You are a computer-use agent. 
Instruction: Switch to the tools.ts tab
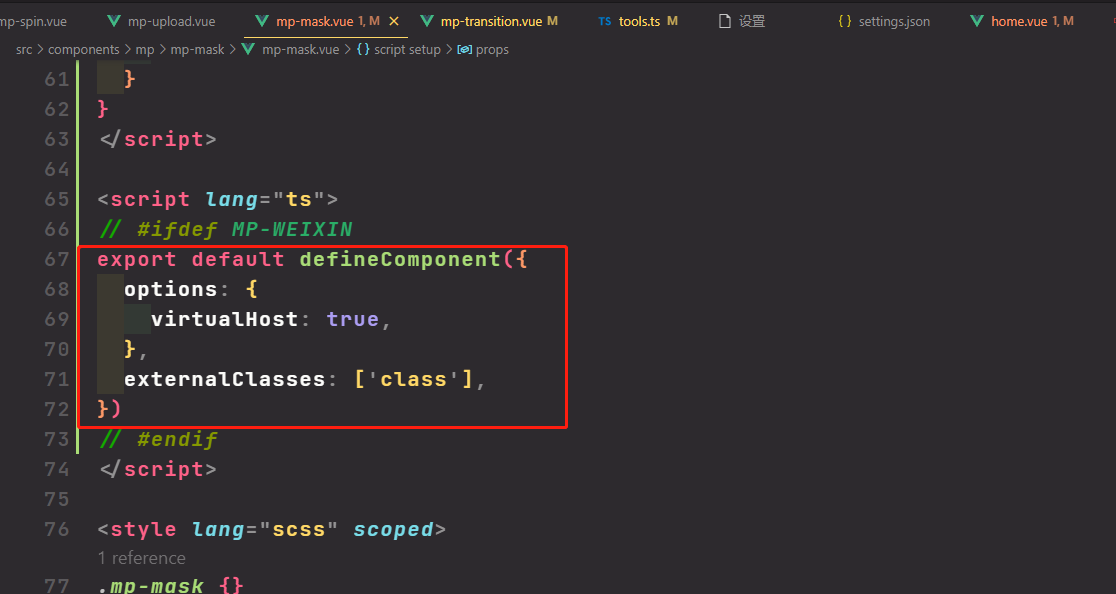point(639,21)
